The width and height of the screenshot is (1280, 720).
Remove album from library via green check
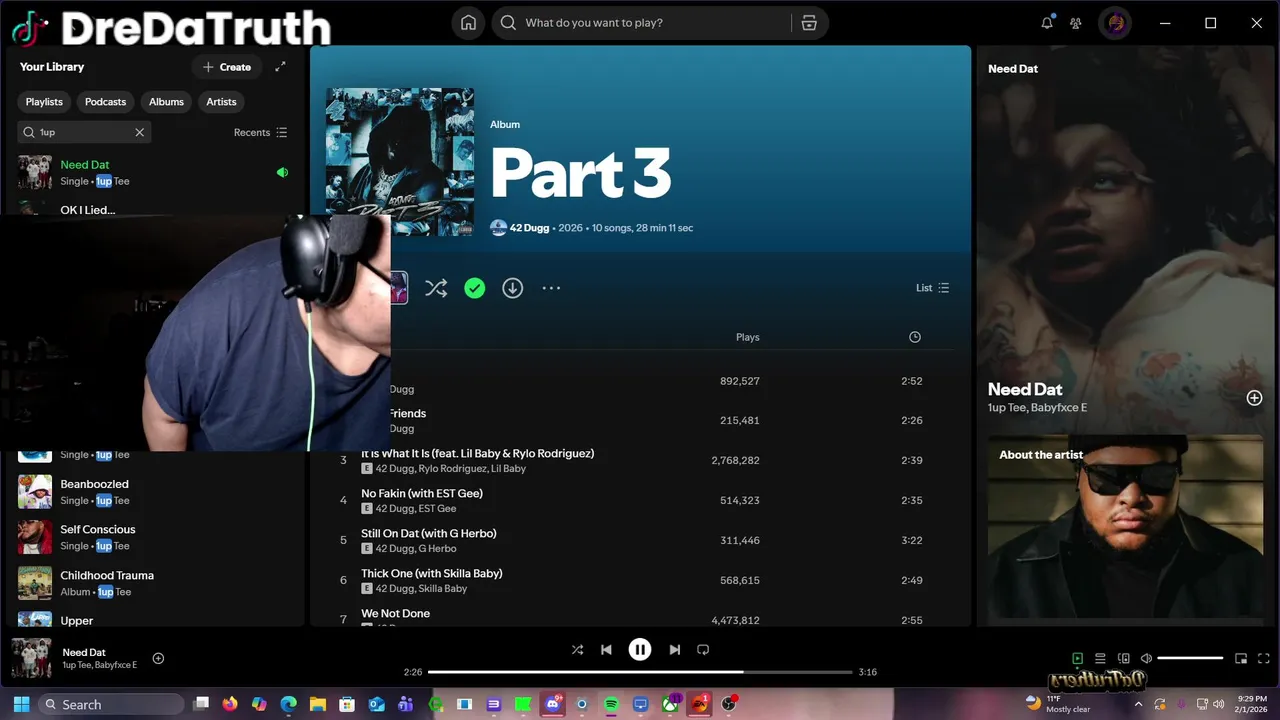pos(474,288)
